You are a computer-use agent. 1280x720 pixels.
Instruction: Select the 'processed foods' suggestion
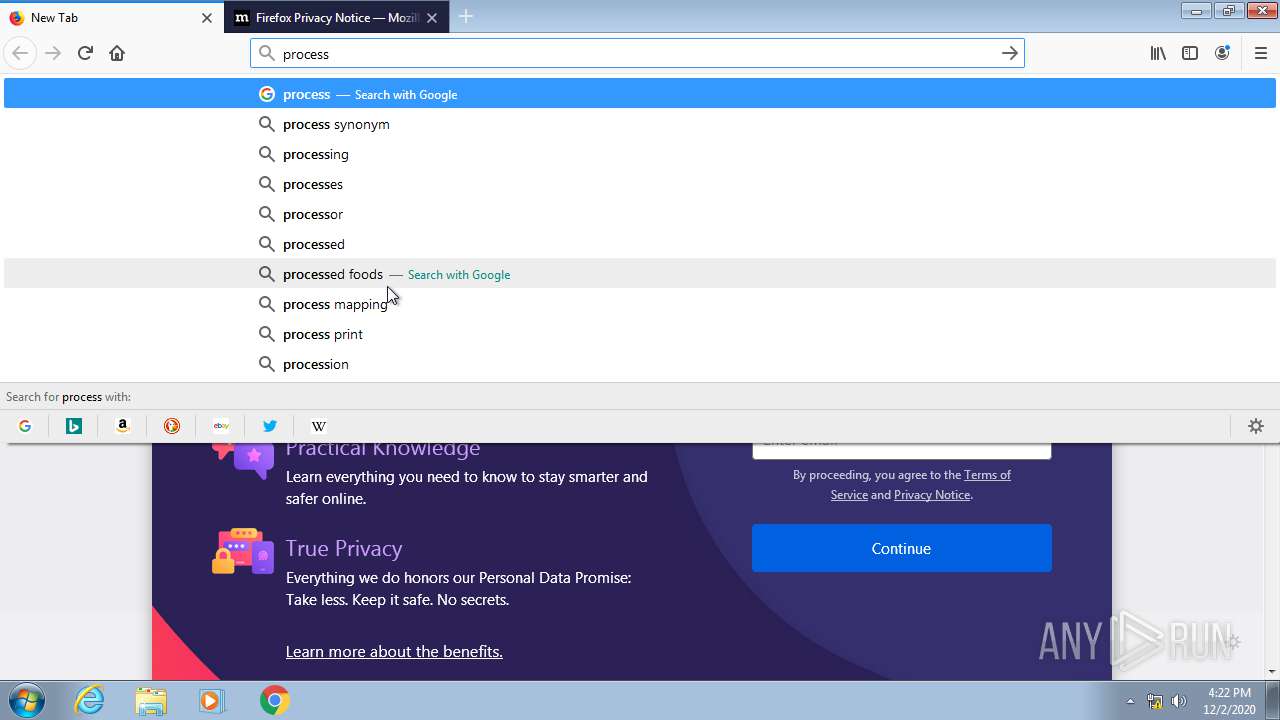click(x=640, y=274)
